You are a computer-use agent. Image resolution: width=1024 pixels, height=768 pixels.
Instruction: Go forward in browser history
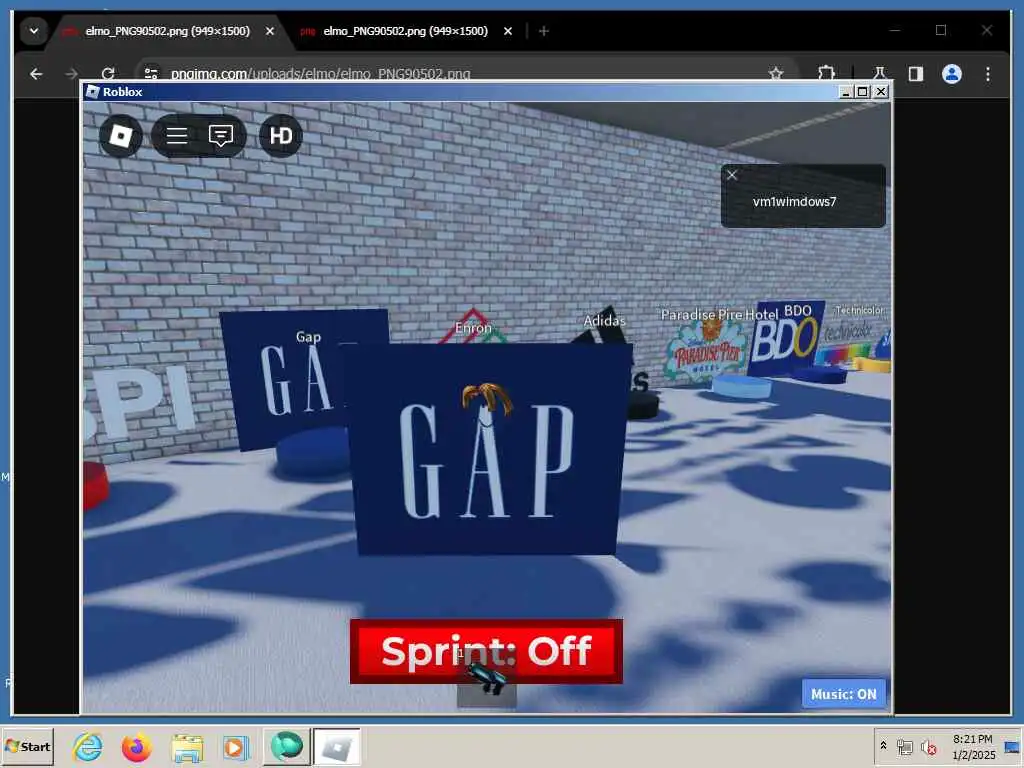click(x=72, y=74)
